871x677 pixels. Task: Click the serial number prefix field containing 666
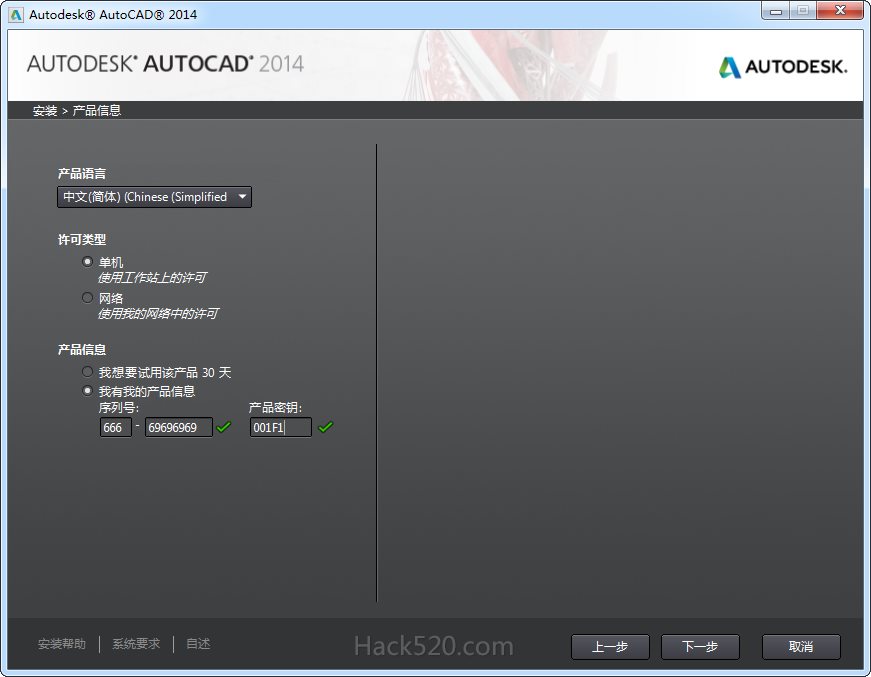pyautogui.click(x=115, y=428)
